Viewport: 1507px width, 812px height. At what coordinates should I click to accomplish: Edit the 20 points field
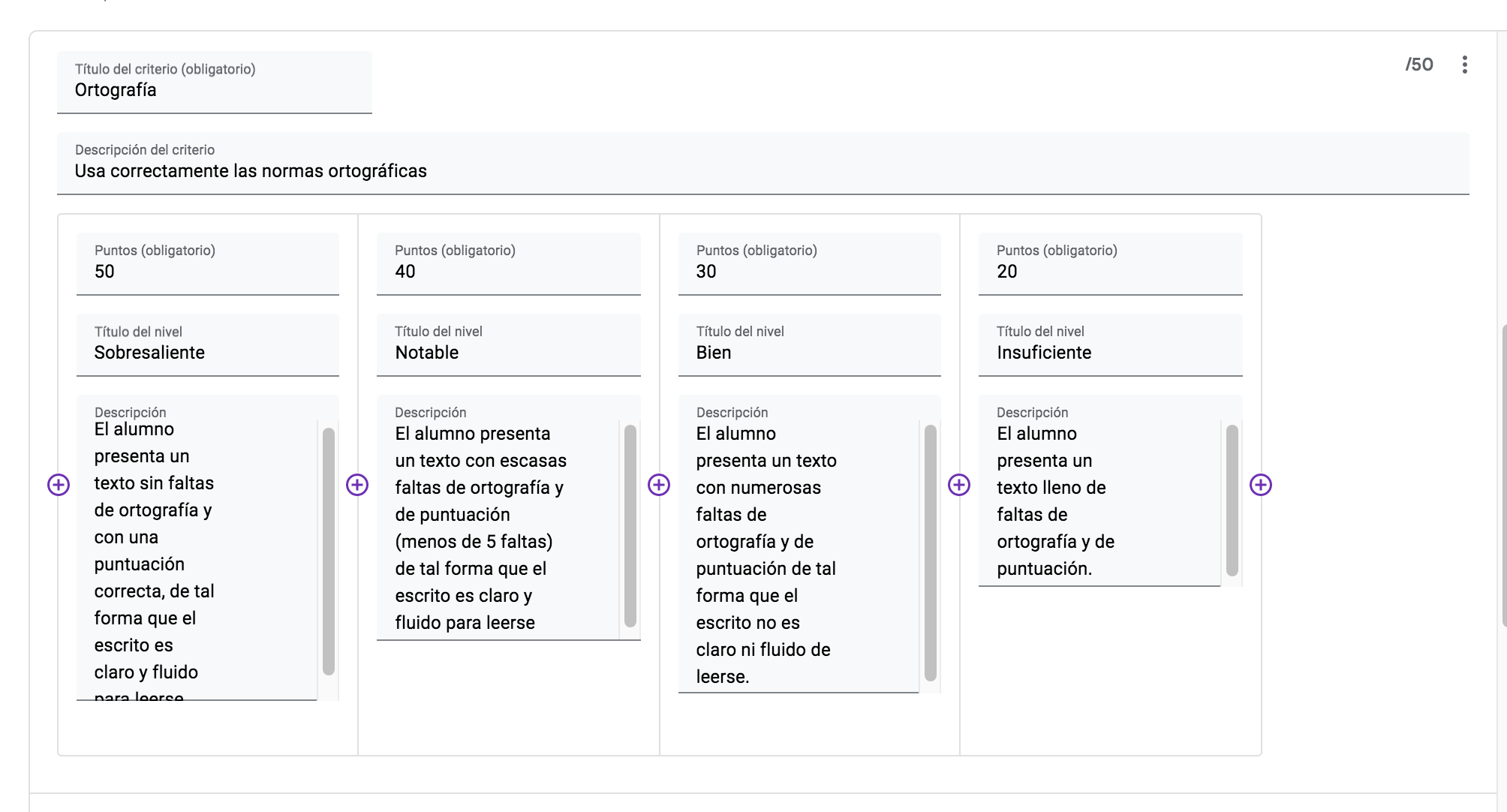[1110, 272]
